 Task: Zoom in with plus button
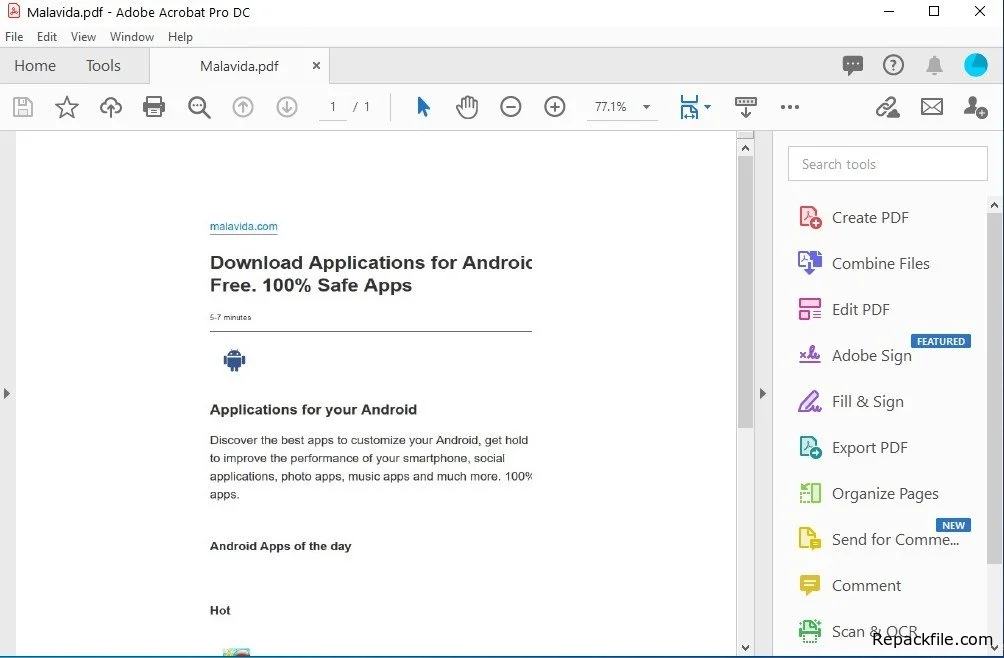coord(555,107)
